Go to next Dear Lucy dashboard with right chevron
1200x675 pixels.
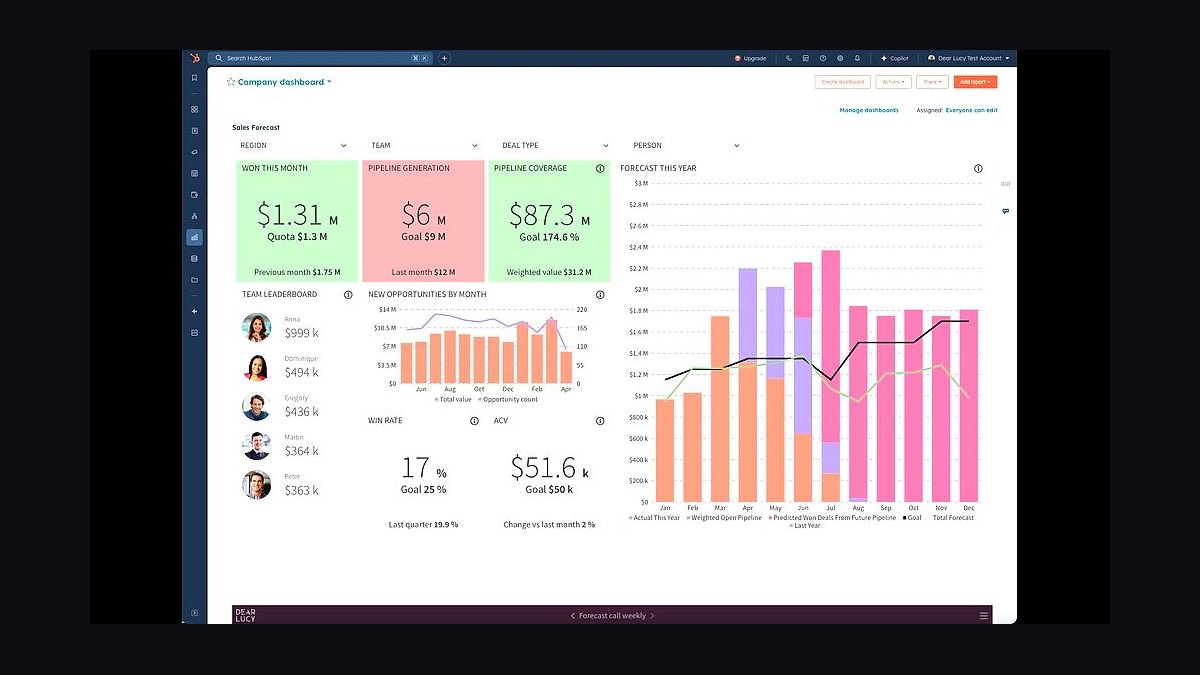[x=653, y=616]
